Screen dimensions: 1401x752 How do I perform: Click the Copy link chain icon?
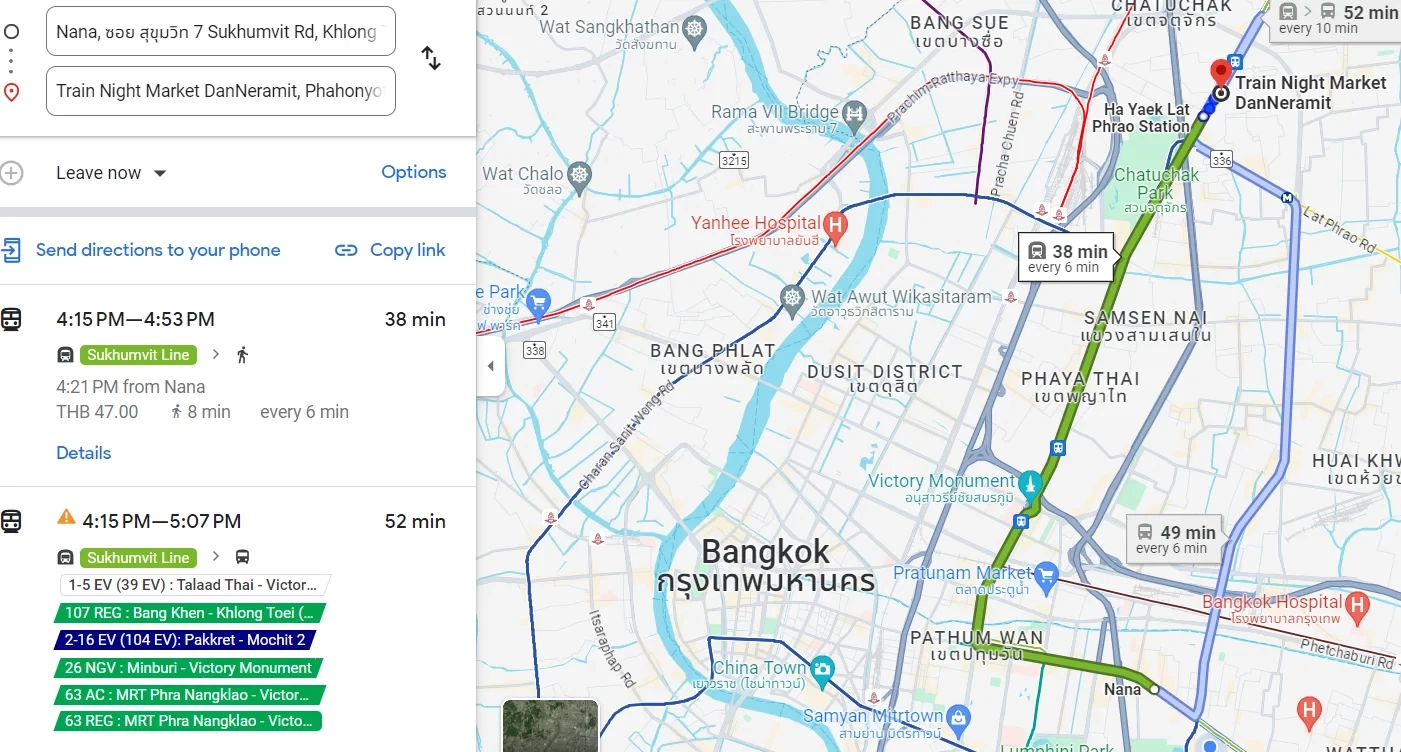[346, 250]
